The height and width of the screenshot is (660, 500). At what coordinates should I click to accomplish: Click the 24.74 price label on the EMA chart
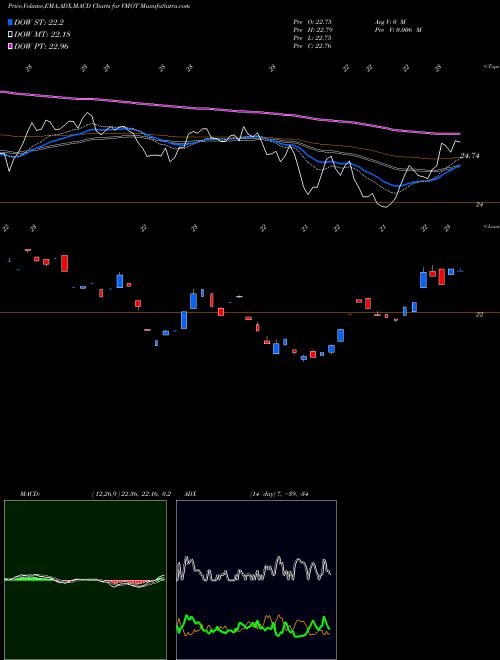pyautogui.click(x=470, y=156)
